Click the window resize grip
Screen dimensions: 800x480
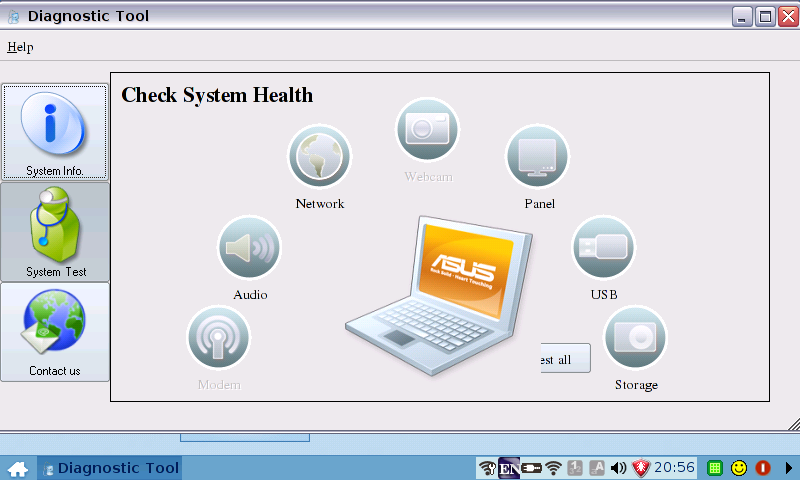pyautogui.click(x=793, y=424)
